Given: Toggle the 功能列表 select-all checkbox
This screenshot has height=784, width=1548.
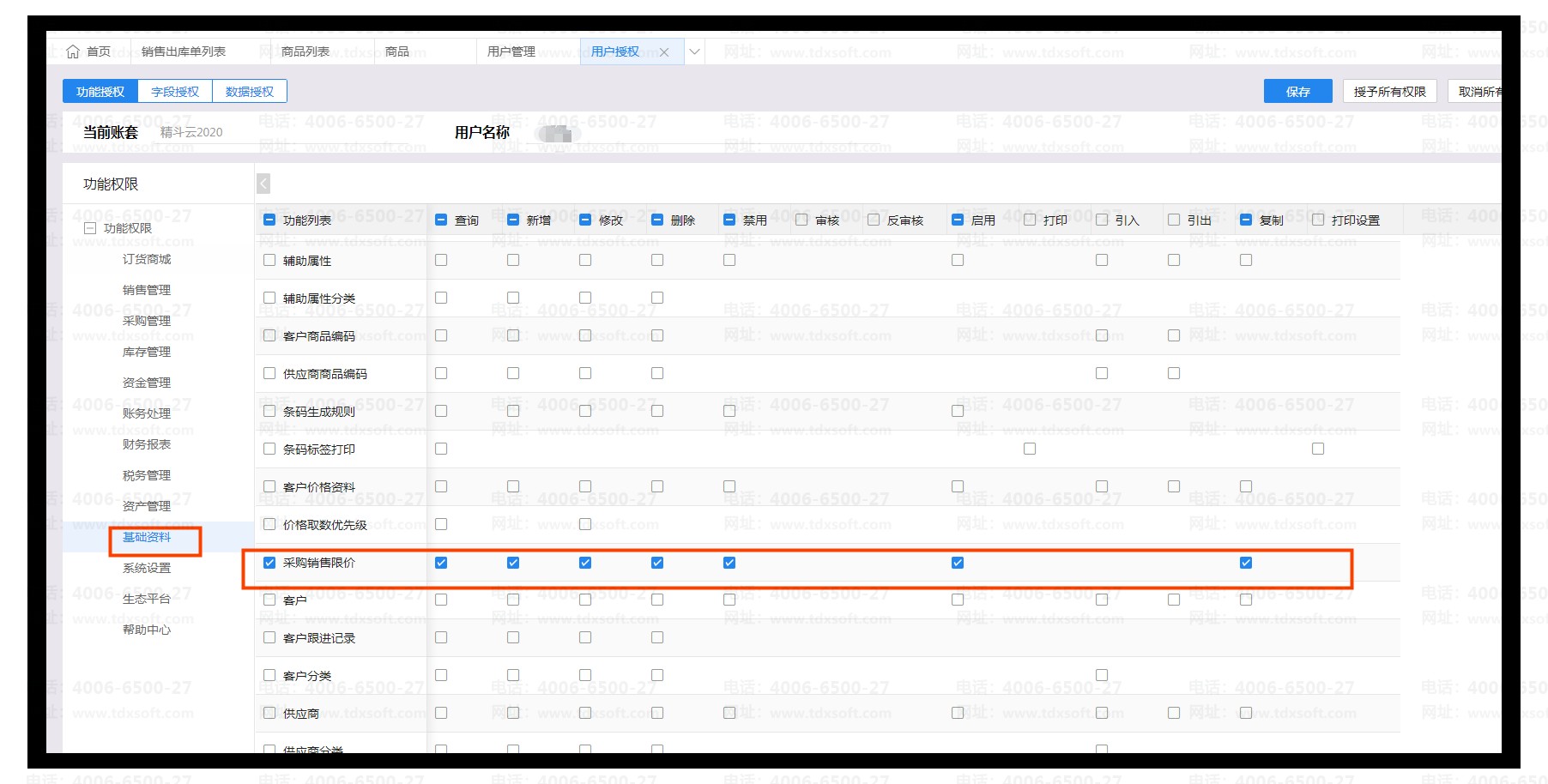Looking at the screenshot, I should (x=269, y=220).
